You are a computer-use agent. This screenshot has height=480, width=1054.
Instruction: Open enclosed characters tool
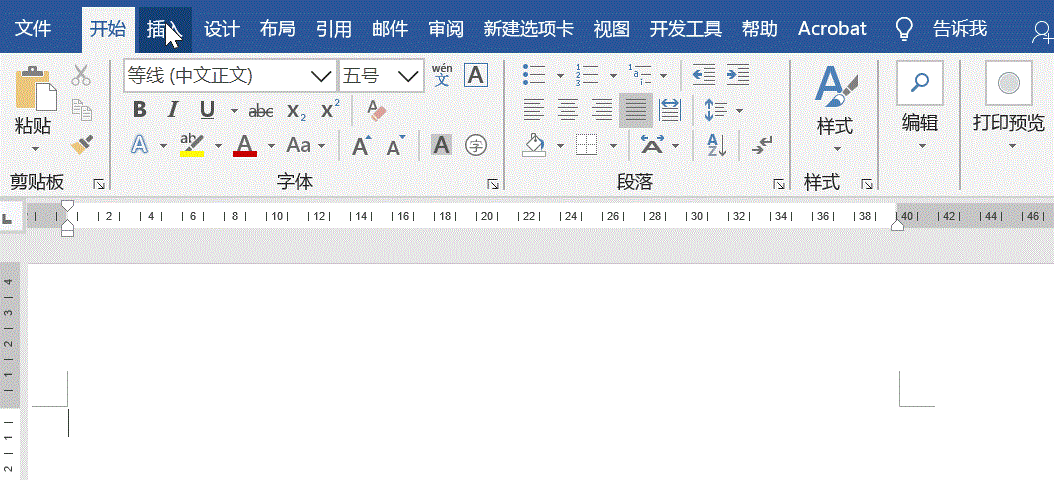(x=476, y=145)
